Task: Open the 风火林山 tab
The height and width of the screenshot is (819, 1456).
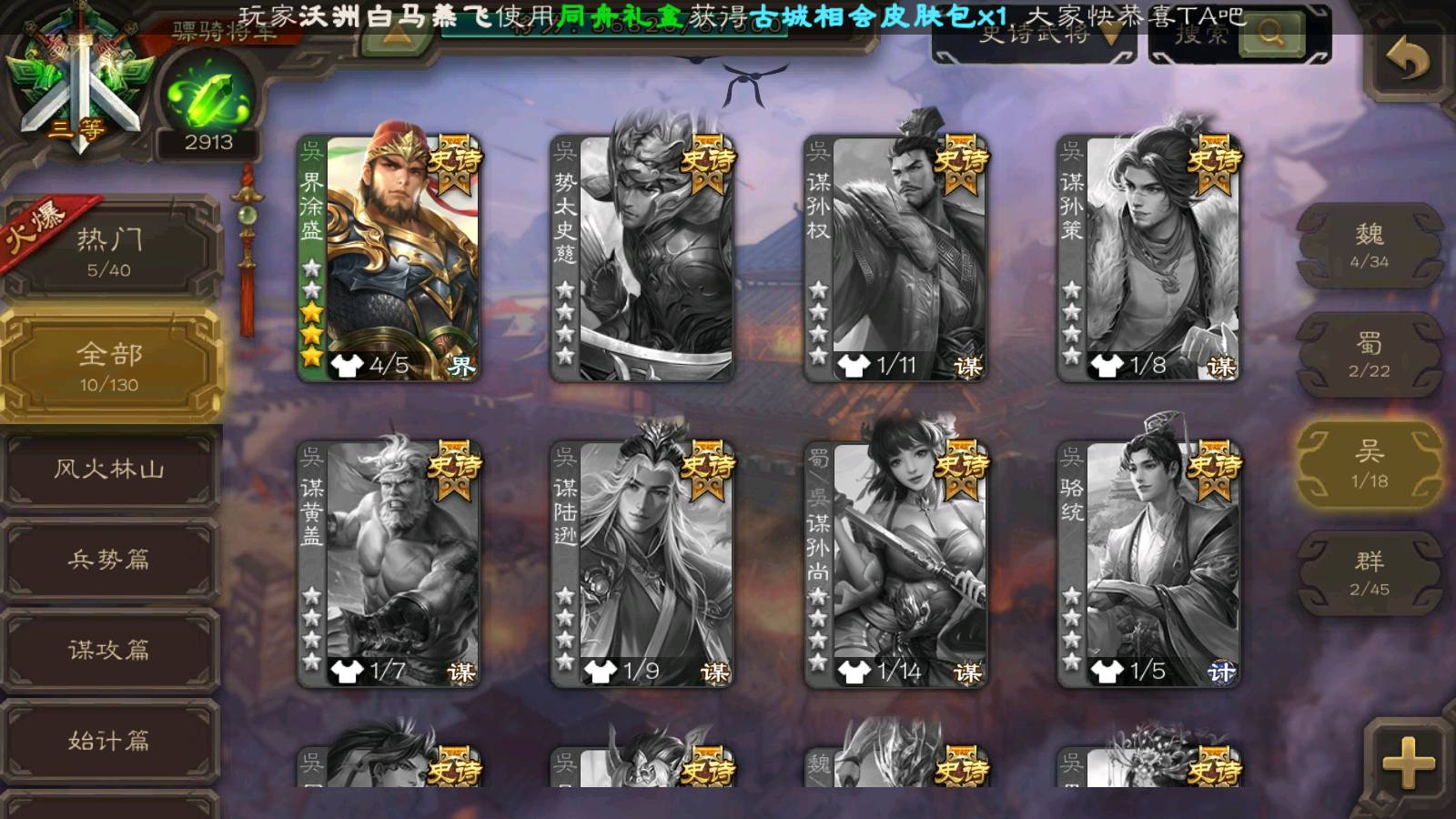Action: 109,469
